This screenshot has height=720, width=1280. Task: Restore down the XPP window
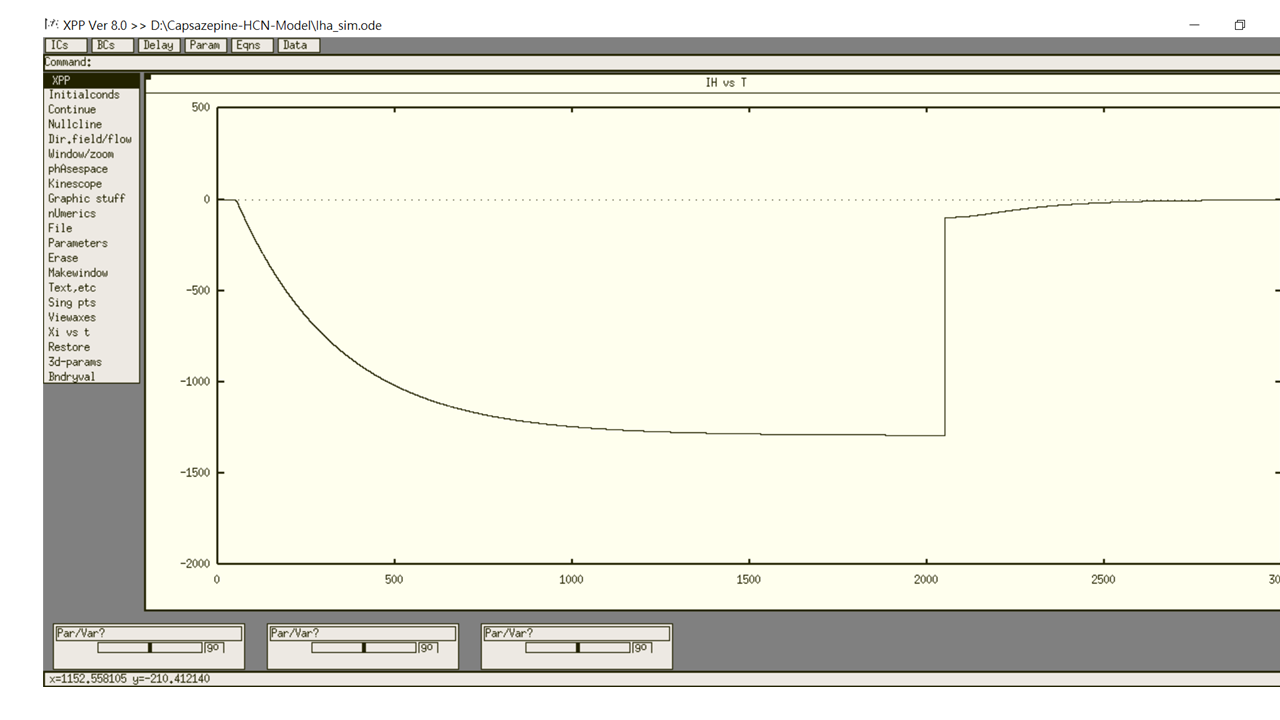click(1240, 25)
